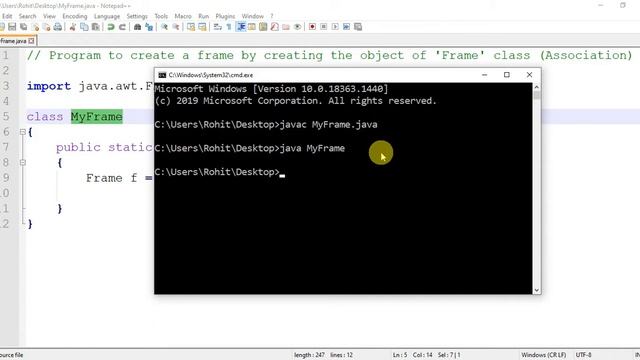640x360 pixels.
Task: Open the Language menu
Action: 107,16
